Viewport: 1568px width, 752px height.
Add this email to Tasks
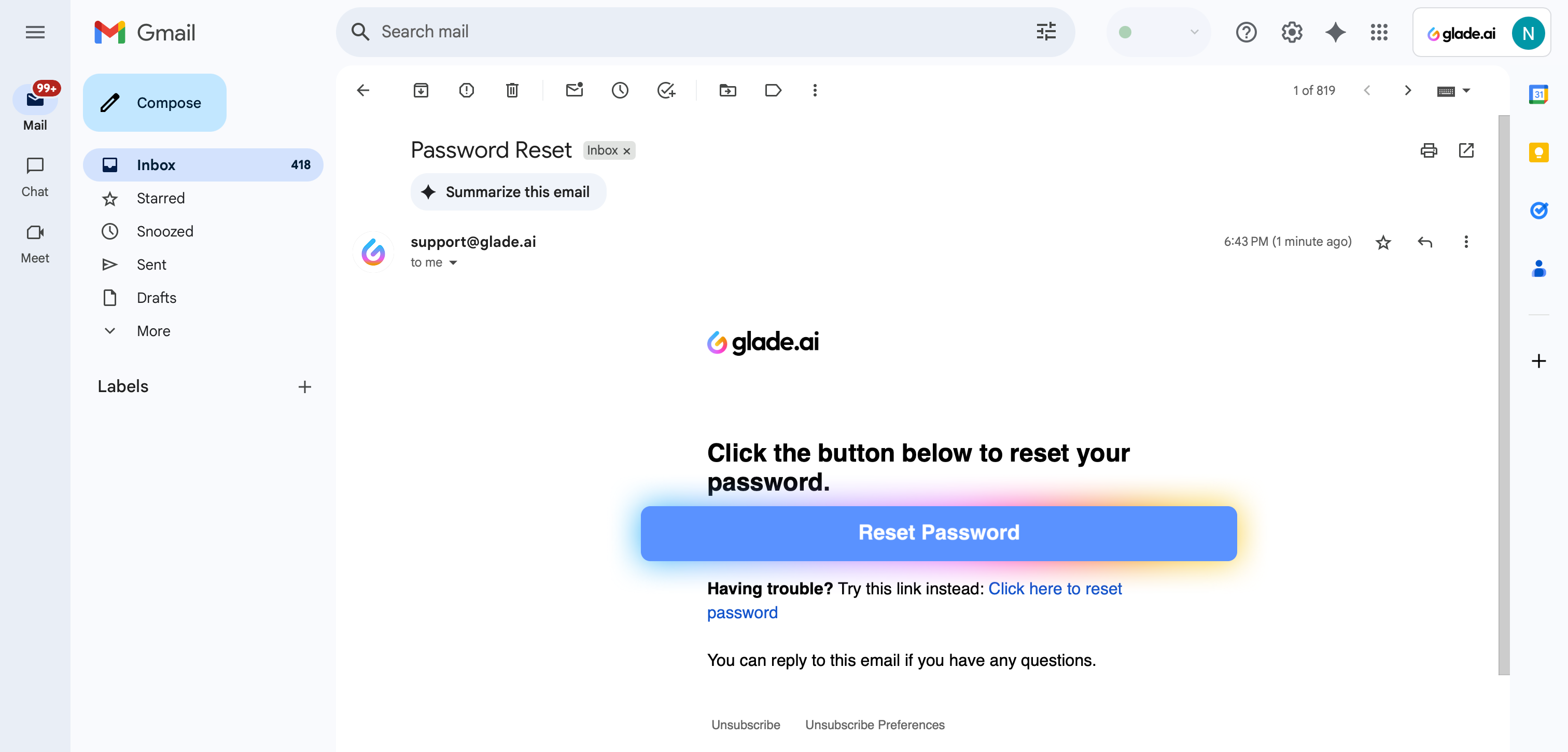pyautogui.click(x=666, y=91)
